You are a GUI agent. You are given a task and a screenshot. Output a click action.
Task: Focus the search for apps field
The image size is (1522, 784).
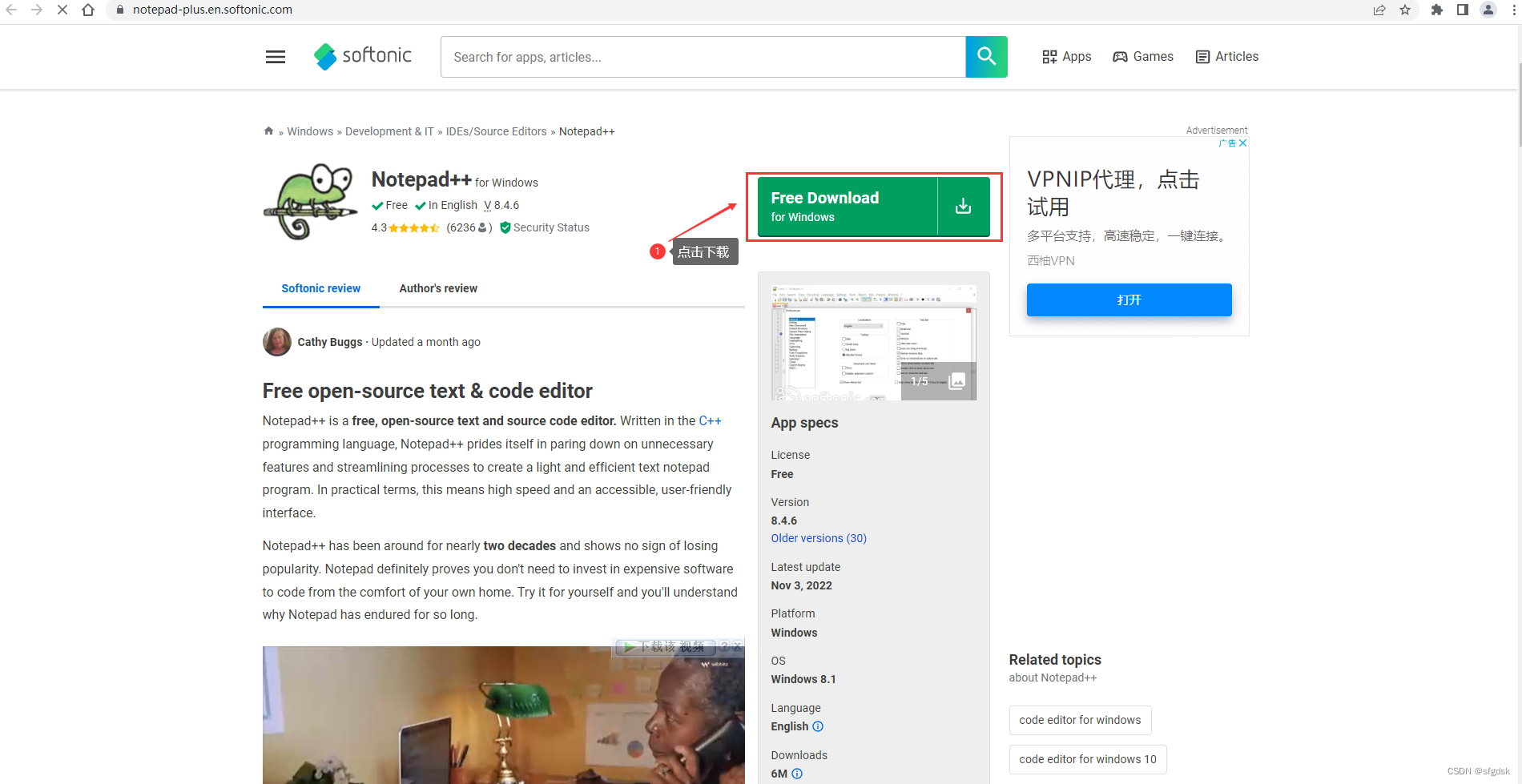[703, 57]
